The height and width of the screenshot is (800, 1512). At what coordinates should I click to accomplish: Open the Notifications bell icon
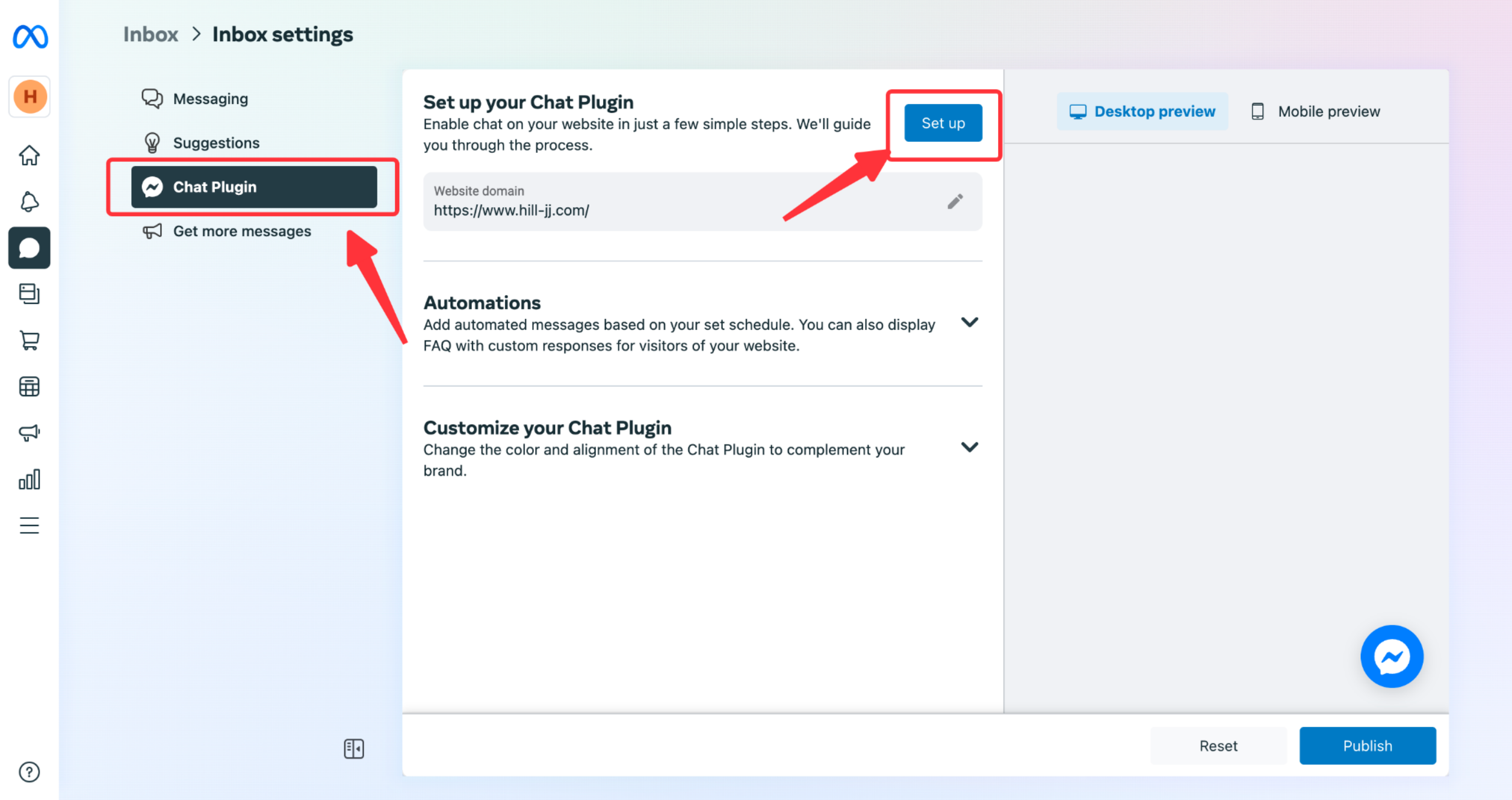pos(29,202)
